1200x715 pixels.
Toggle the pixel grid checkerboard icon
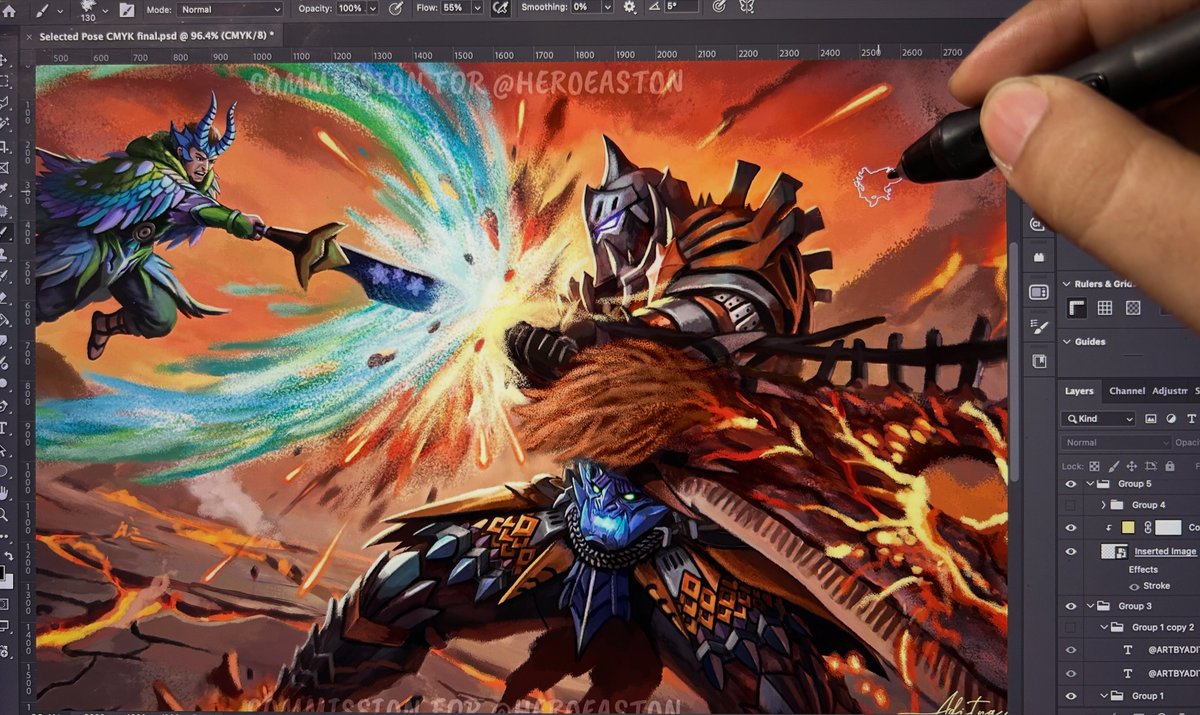click(1133, 308)
